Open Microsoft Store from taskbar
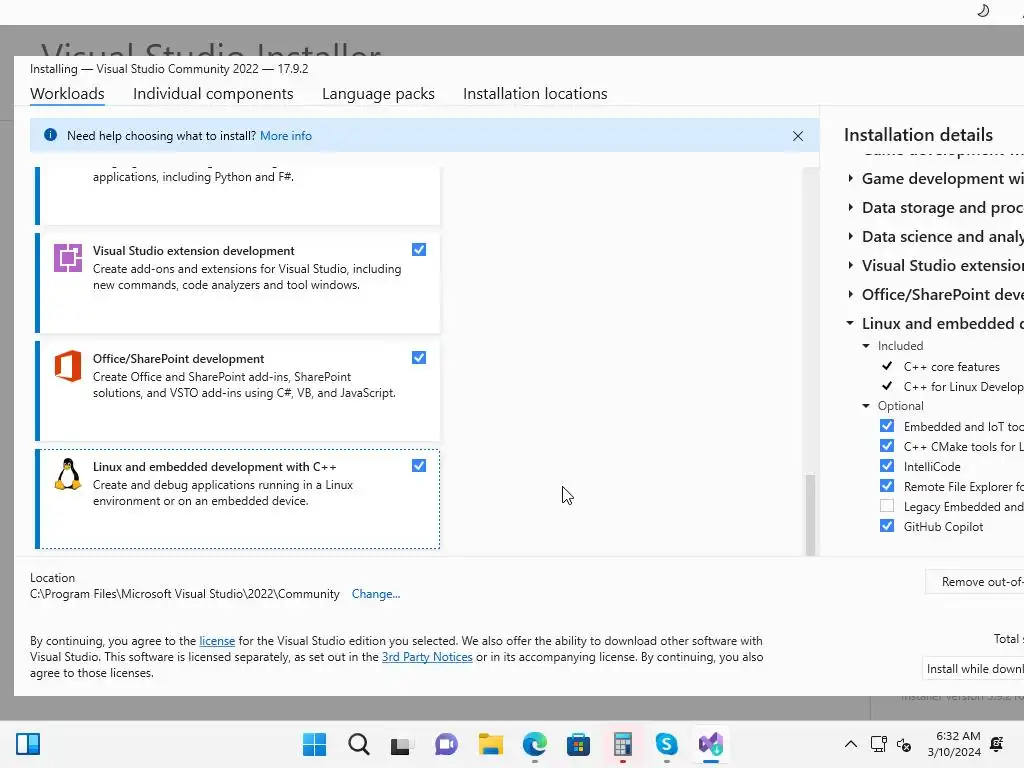Image resolution: width=1024 pixels, height=768 pixels. pos(578,744)
